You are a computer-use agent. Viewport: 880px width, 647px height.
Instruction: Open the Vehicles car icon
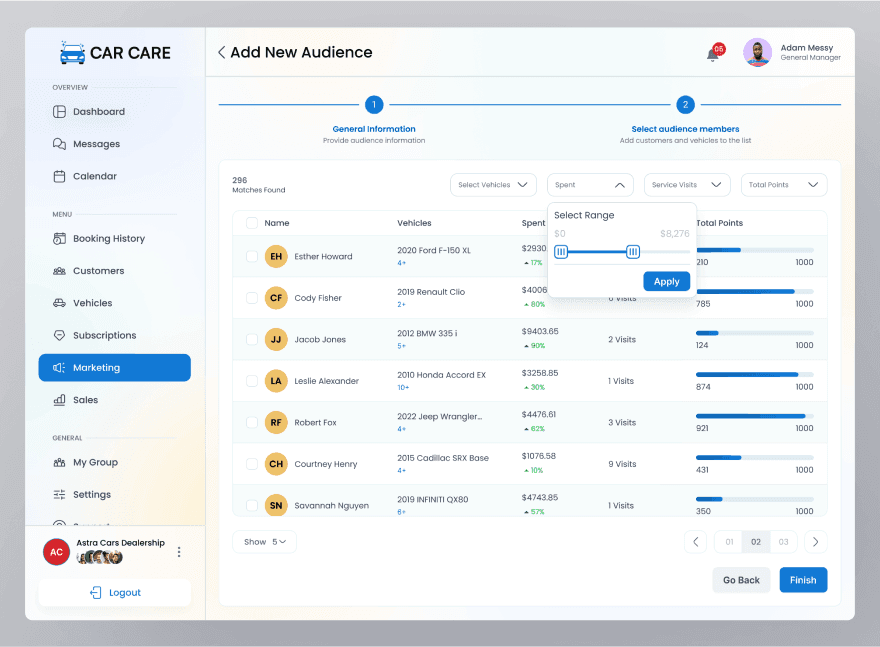(x=59, y=303)
